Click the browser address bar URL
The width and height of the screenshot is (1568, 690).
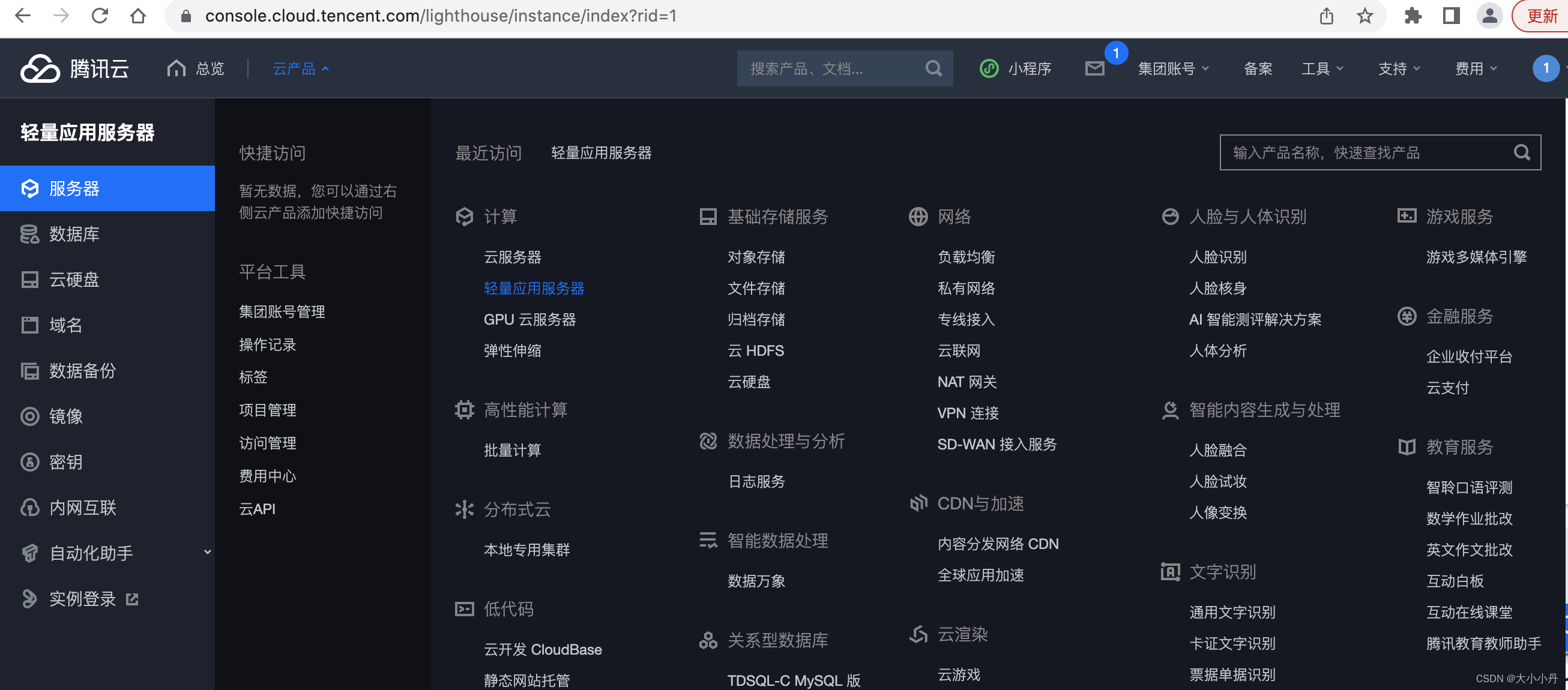tap(441, 16)
